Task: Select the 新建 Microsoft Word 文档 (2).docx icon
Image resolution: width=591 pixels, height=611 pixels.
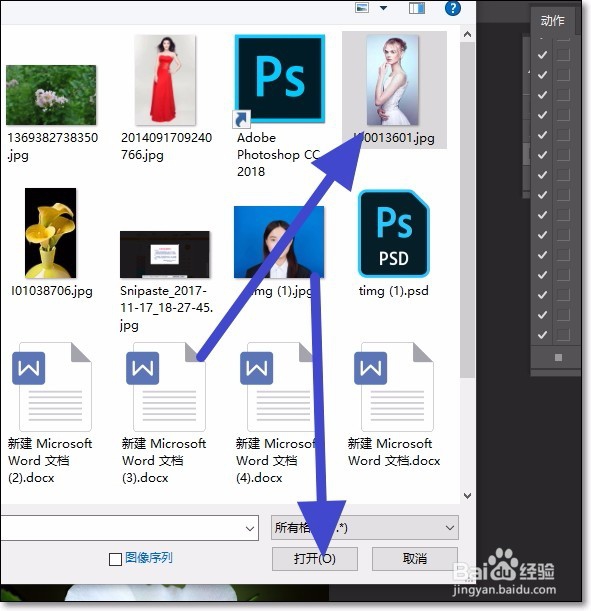Action: (x=51, y=387)
